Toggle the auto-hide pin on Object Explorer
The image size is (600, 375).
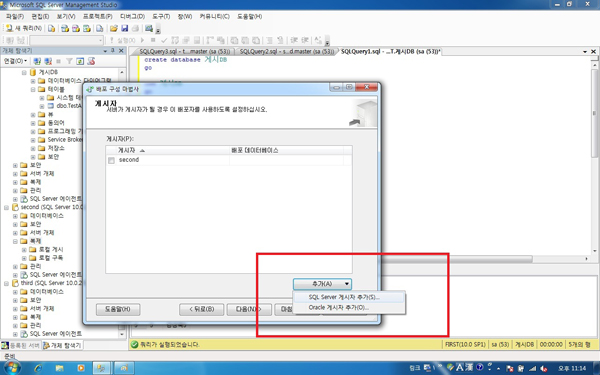click(x=113, y=51)
